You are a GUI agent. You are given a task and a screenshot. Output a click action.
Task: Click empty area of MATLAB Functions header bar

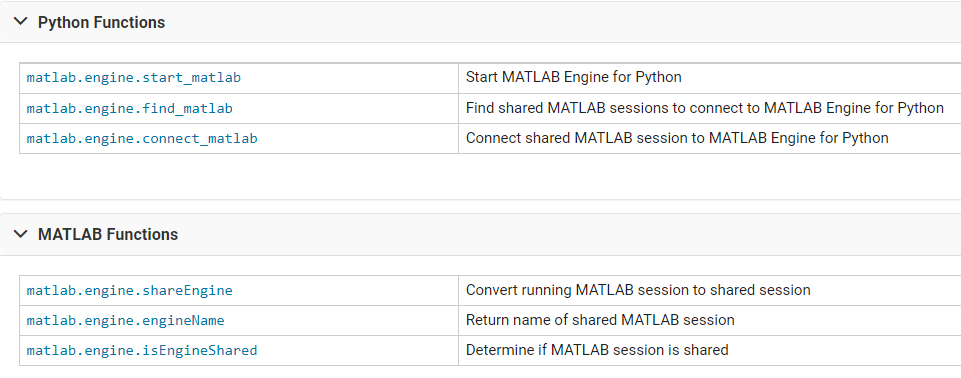point(552,235)
